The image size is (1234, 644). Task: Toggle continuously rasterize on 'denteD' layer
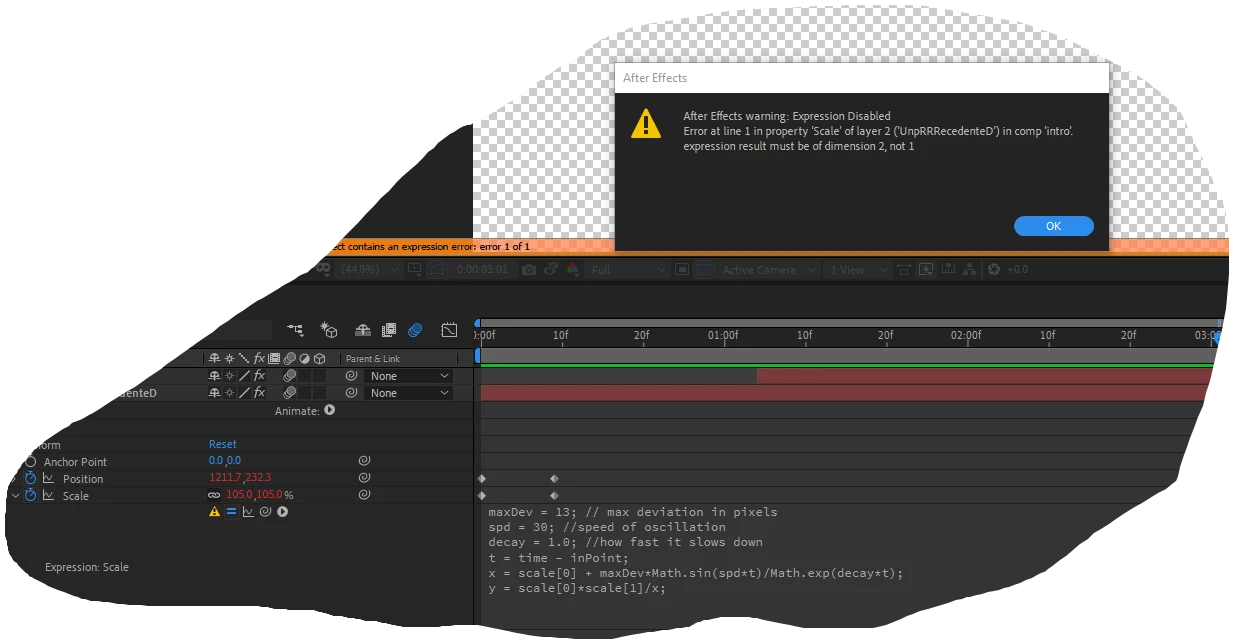coord(228,393)
